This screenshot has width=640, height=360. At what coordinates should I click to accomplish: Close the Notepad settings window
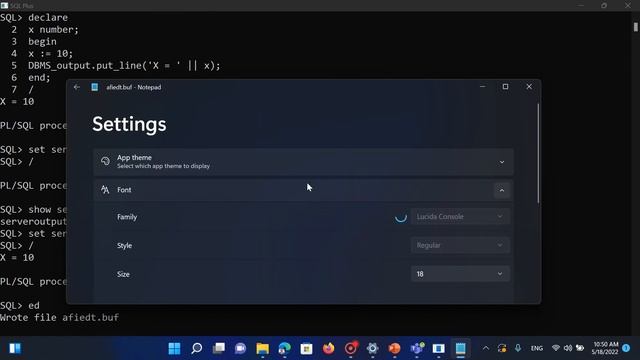(529, 87)
